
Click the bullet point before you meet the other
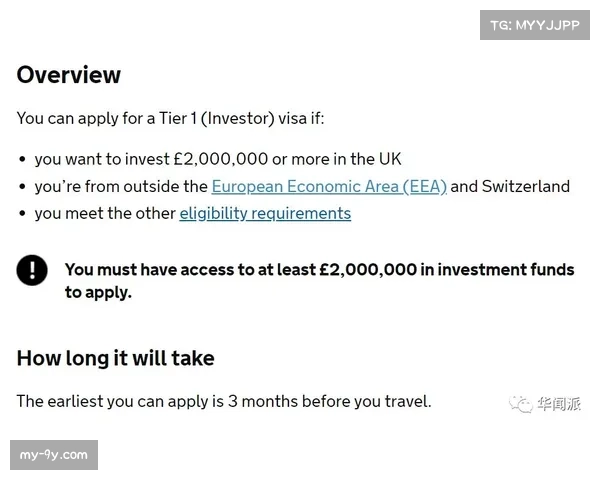pos(22,214)
